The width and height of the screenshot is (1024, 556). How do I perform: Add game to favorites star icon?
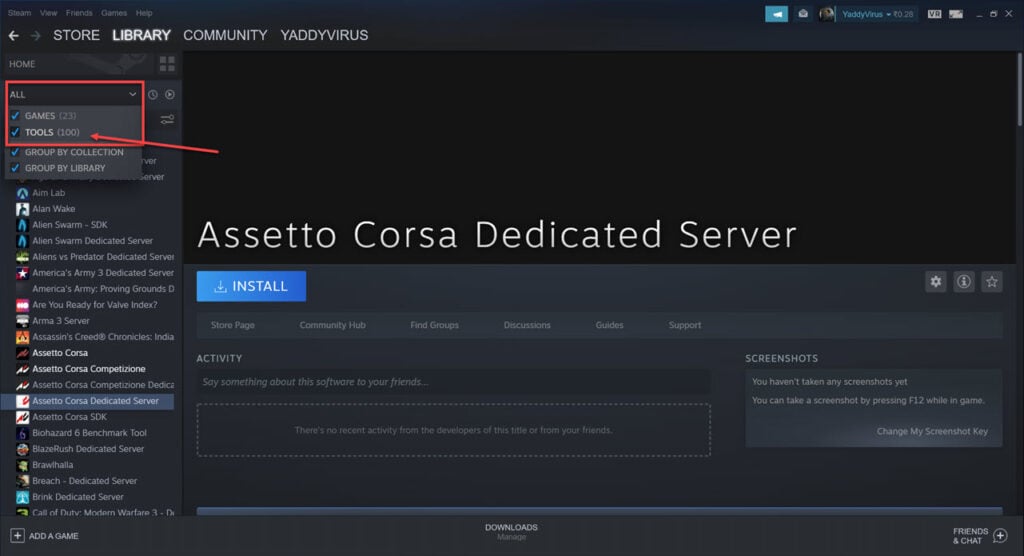pyautogui.click(x=992, y=282)
